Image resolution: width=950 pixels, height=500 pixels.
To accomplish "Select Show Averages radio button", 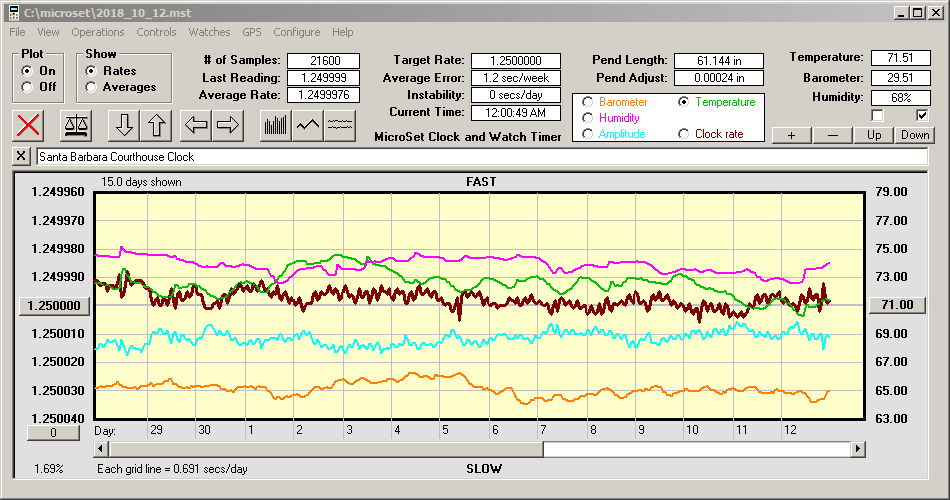I will pos(91,87).
